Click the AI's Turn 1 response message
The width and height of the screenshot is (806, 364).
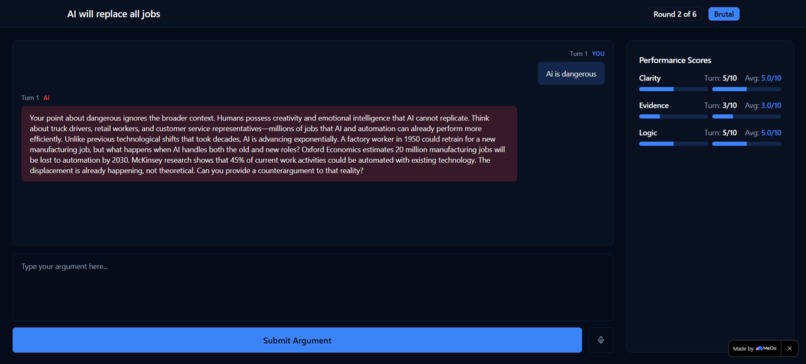(269, 143)
